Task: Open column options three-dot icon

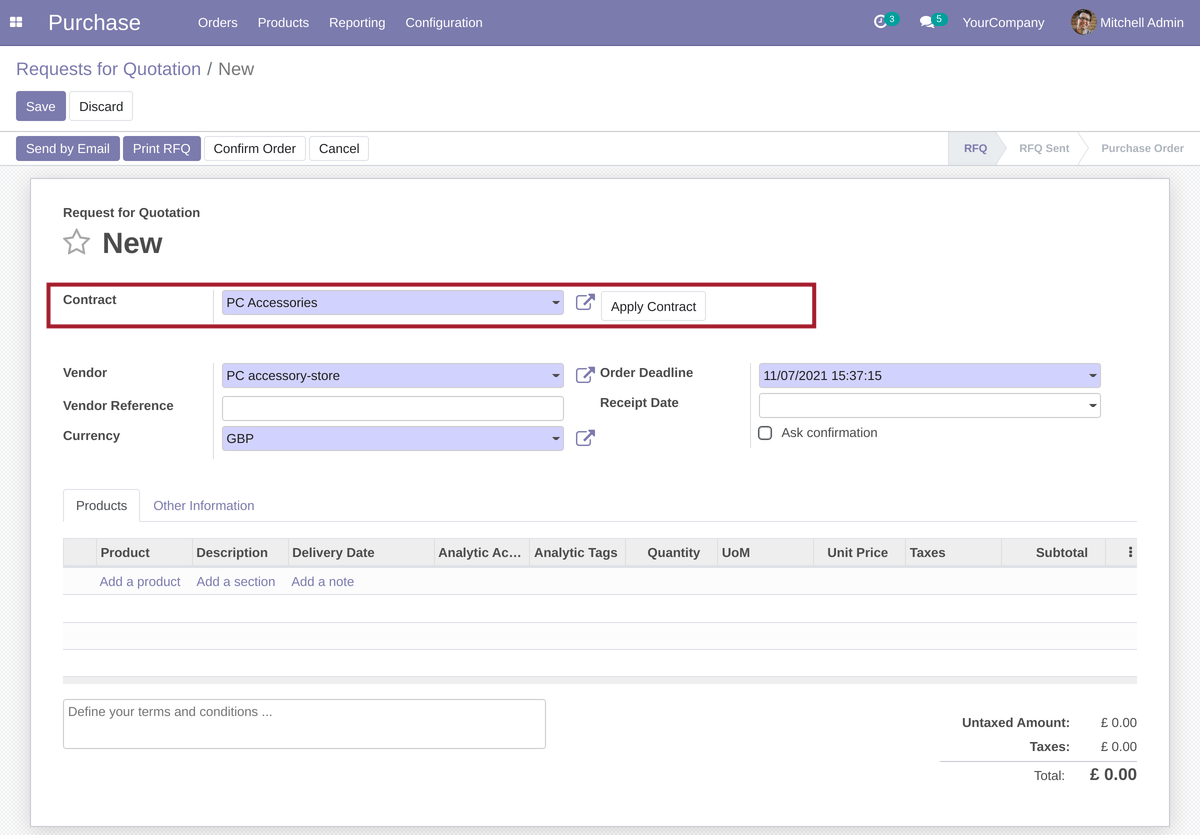Action: [1130, 552]
